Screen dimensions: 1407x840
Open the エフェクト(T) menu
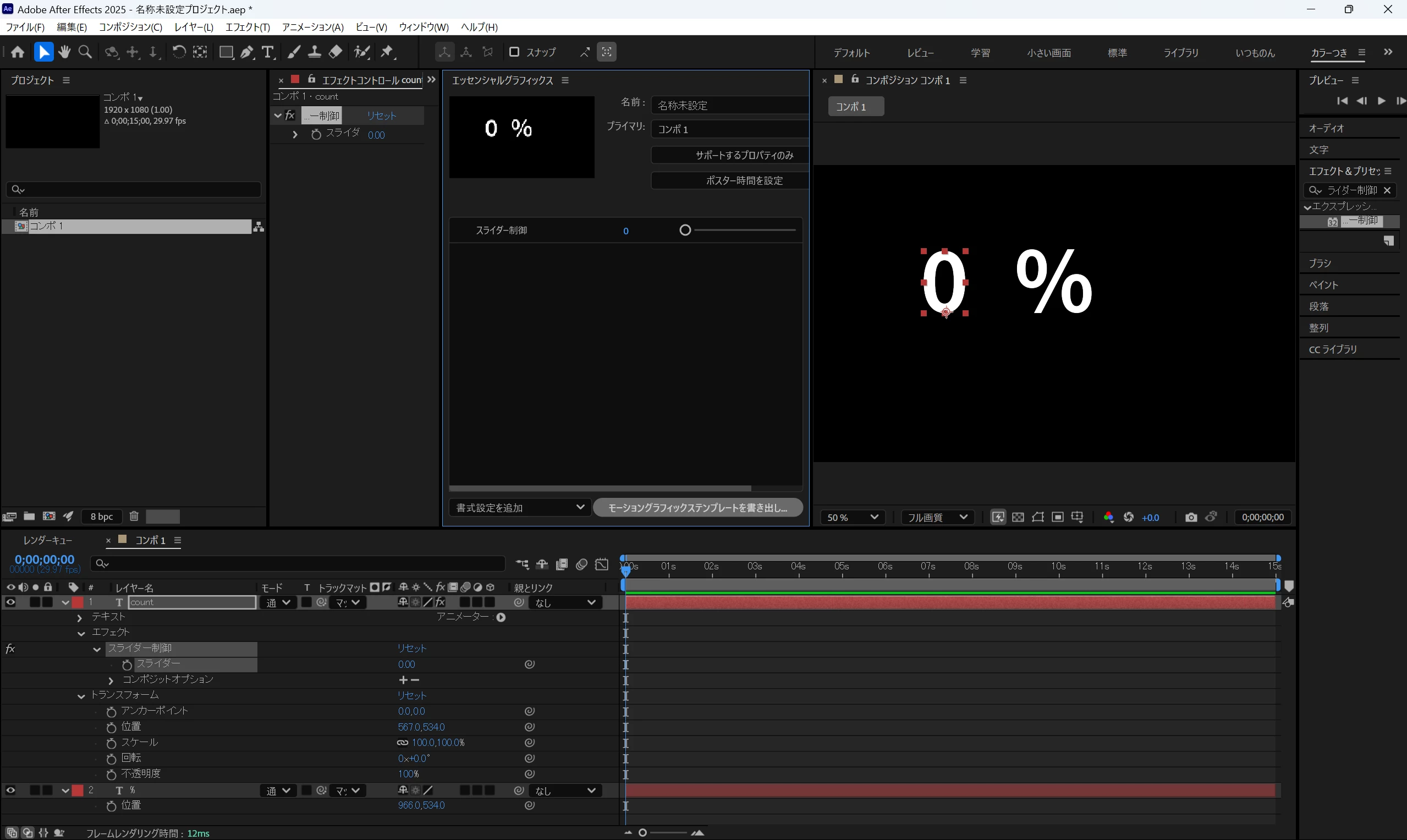point(248,27)
